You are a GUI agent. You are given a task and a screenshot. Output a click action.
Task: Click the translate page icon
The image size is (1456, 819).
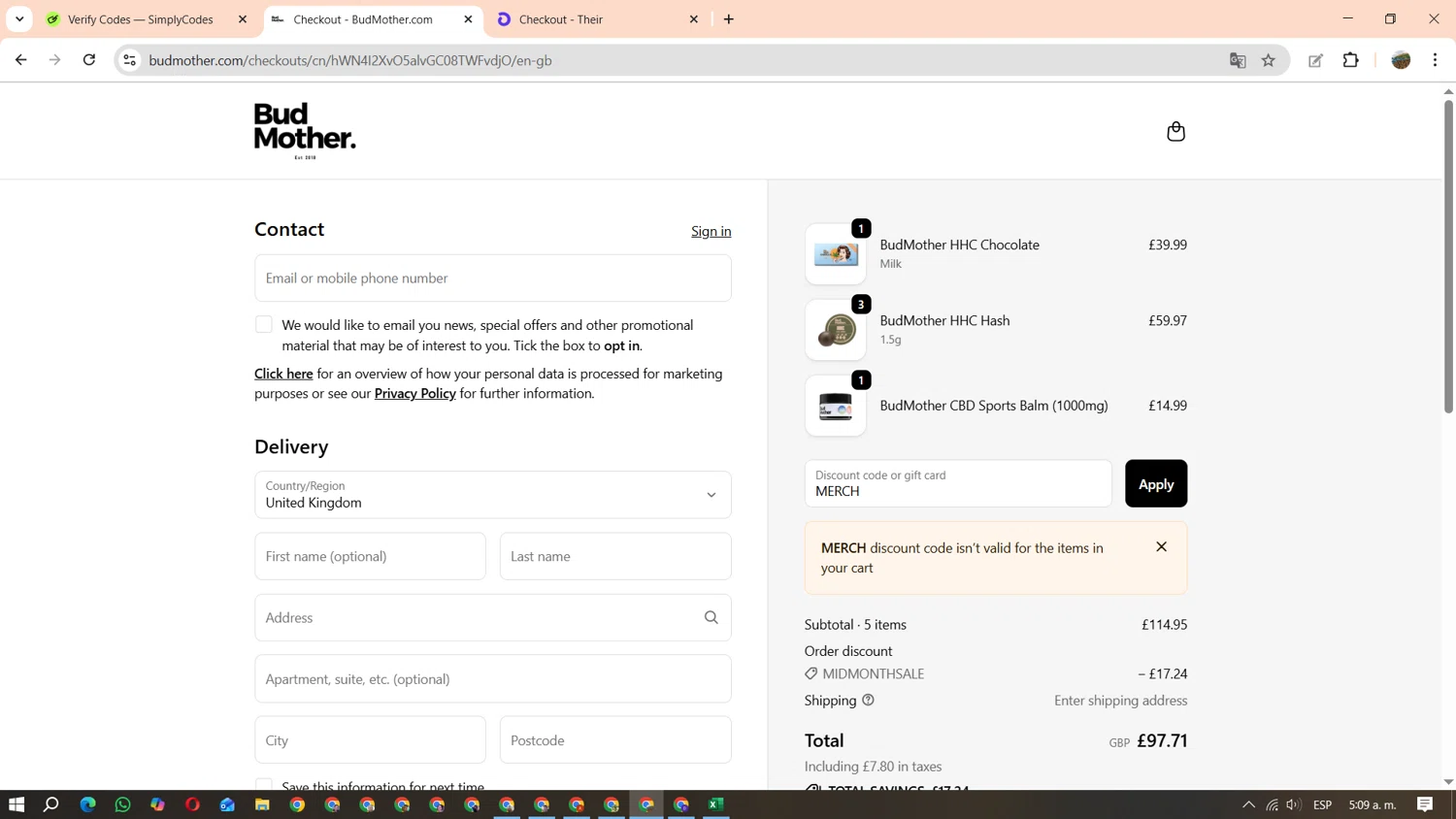click(1238, 60)
